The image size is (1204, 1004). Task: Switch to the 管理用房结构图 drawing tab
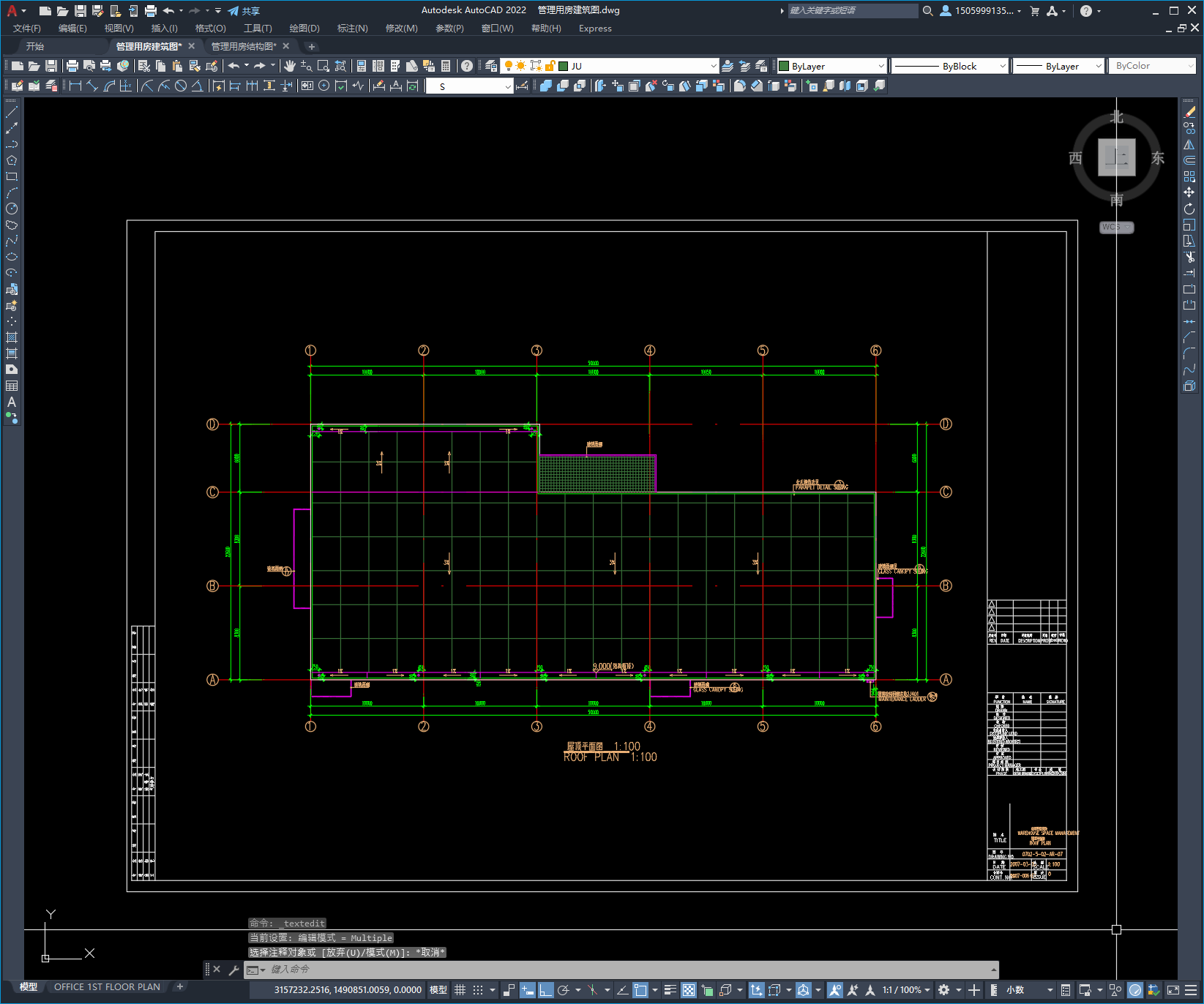[244, 46]
